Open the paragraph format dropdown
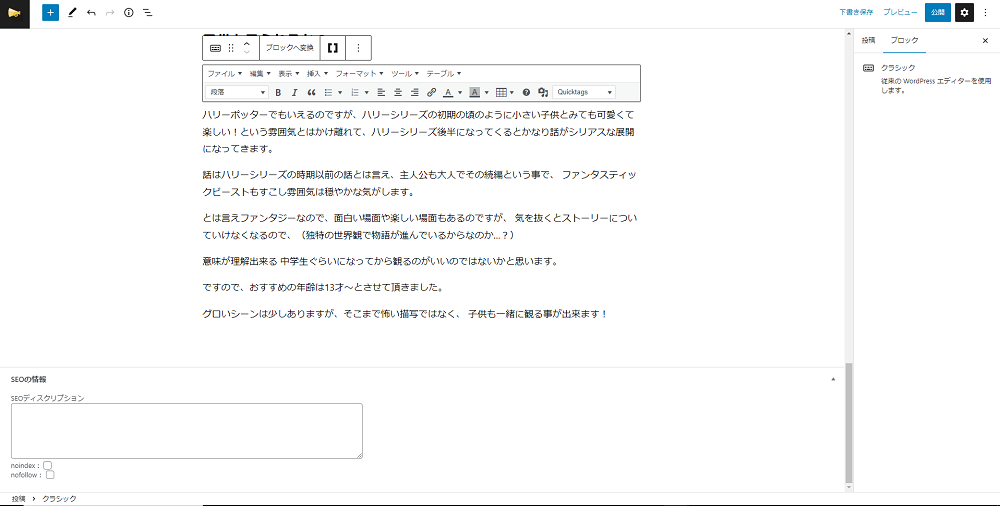Viewport: 1000px width, 506px height. [237, 93]
